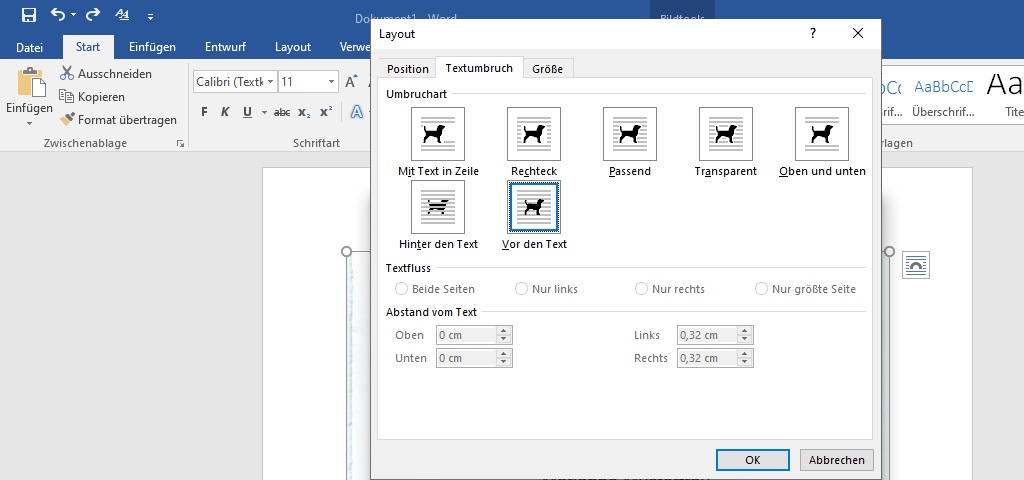1024x480 pixels.
Task: Choose the 'Rechteck' wrap style icon
Action: (534, 134)
